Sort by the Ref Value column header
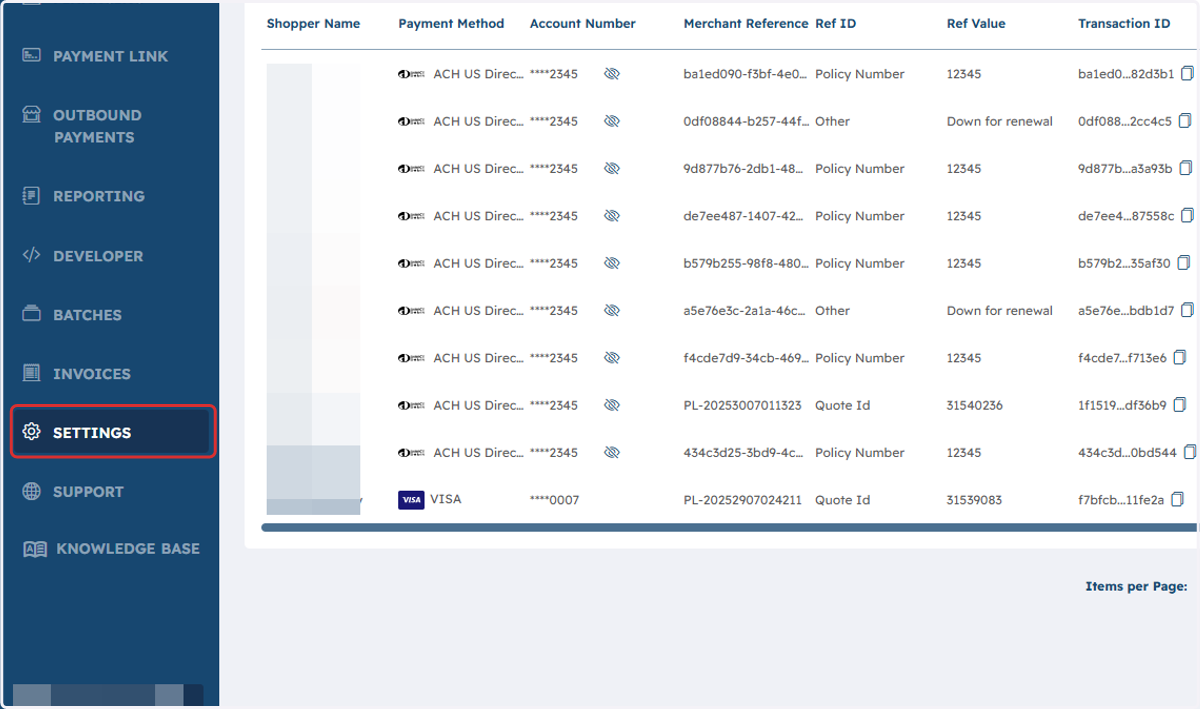The width and height of the screenshot is (1200, 709). tap(976, 24)
